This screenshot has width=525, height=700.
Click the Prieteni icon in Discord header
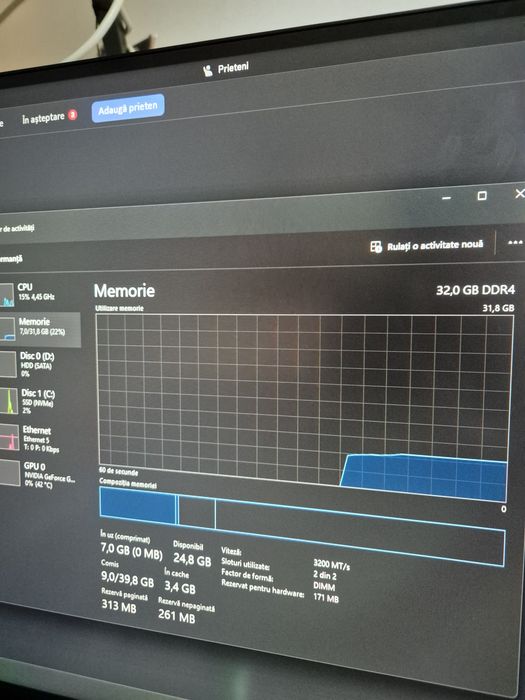point(208,70)
